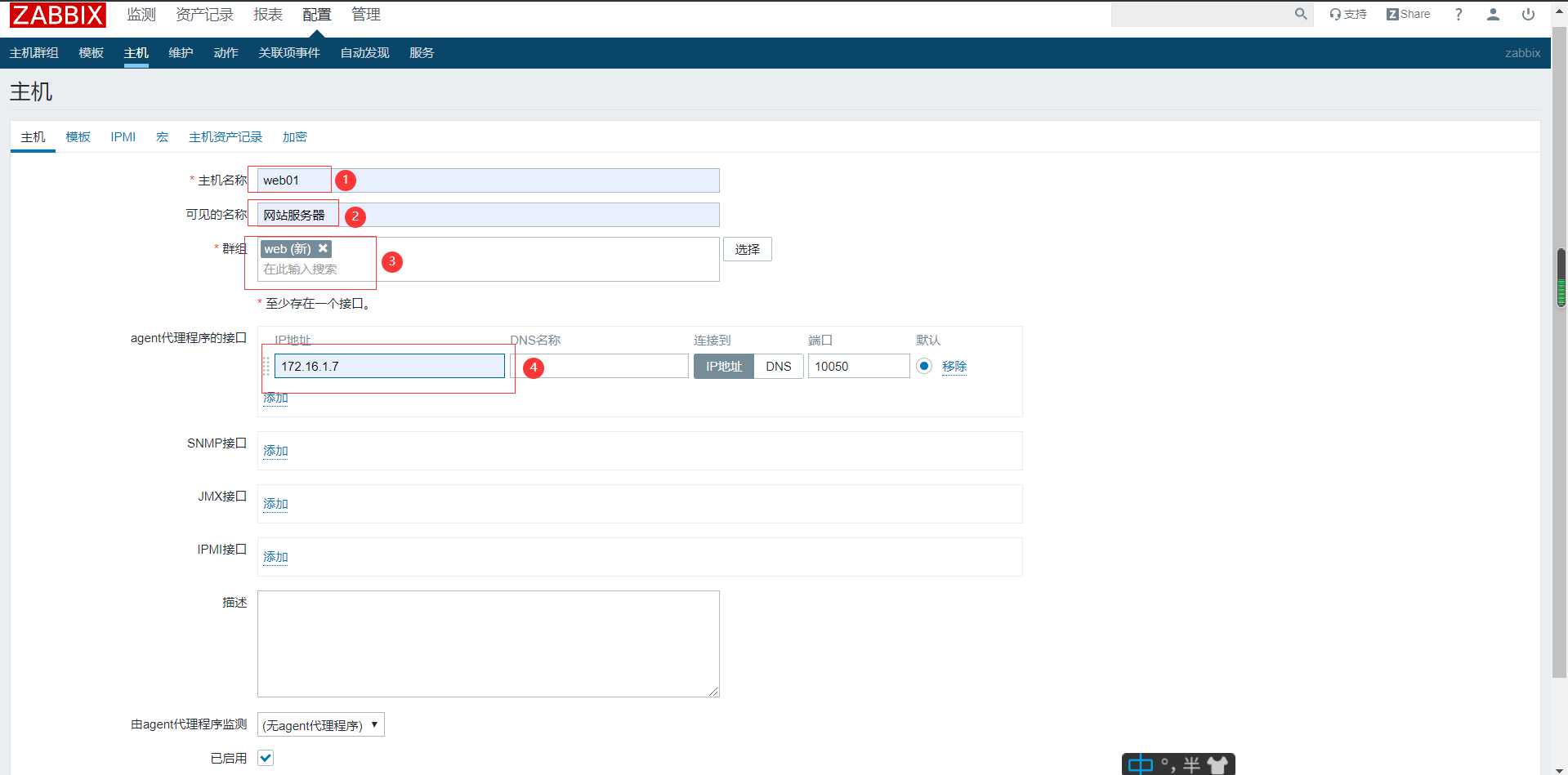Click the IME 中 language indicator
The width and height of the screenshot is (1568, 775).
pos(1140,764)
